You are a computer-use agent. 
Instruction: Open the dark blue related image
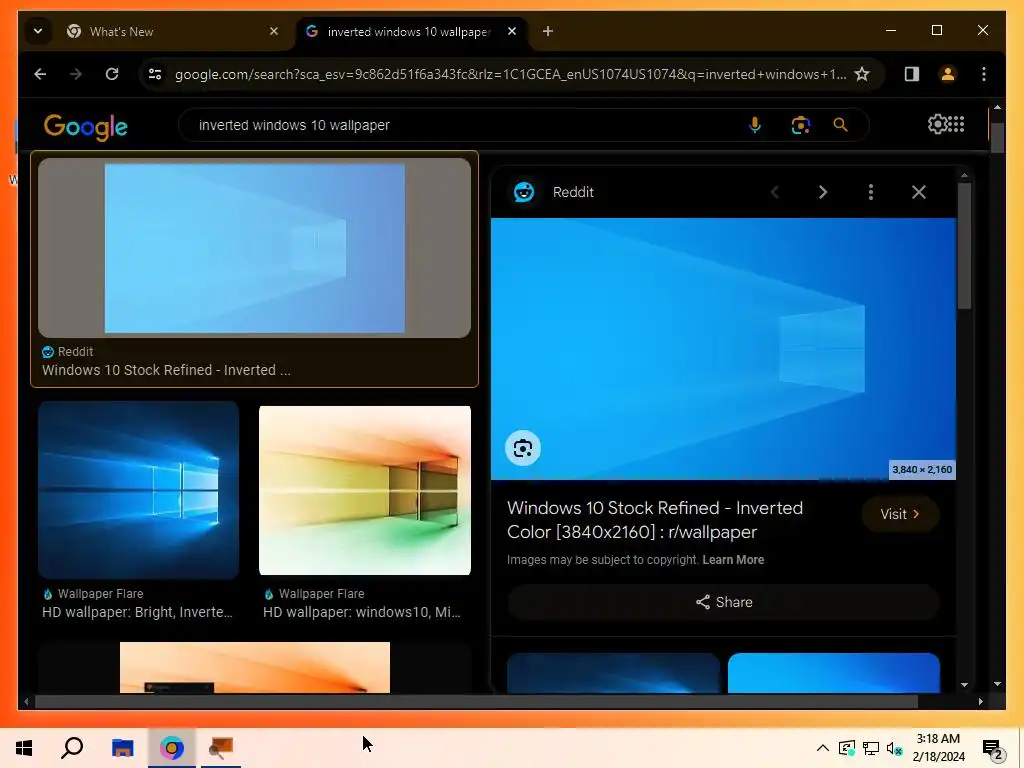[x=613, y=673]
